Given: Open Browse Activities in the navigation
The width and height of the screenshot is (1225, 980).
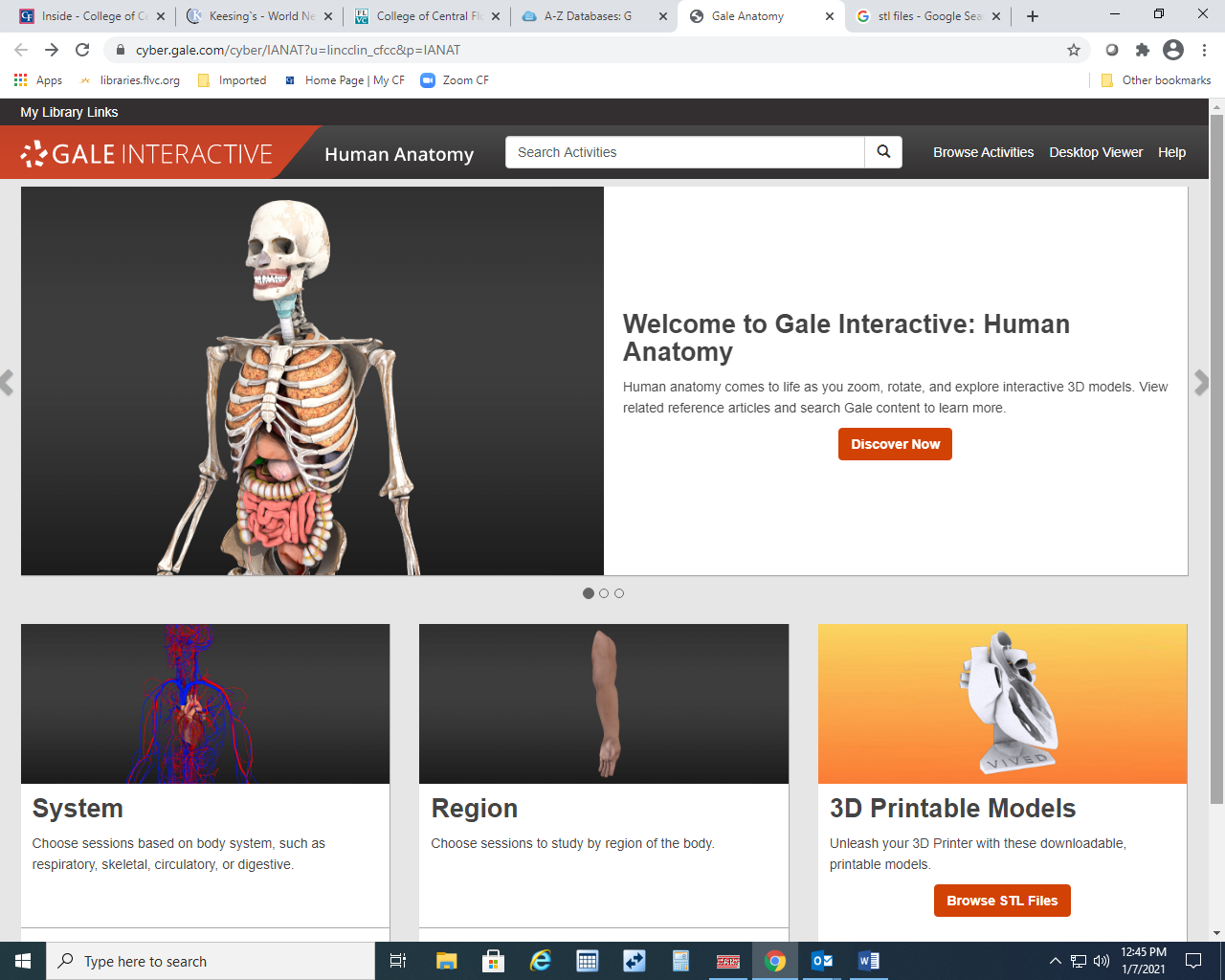Looking at the screenshot, I should tap(983, 152).
